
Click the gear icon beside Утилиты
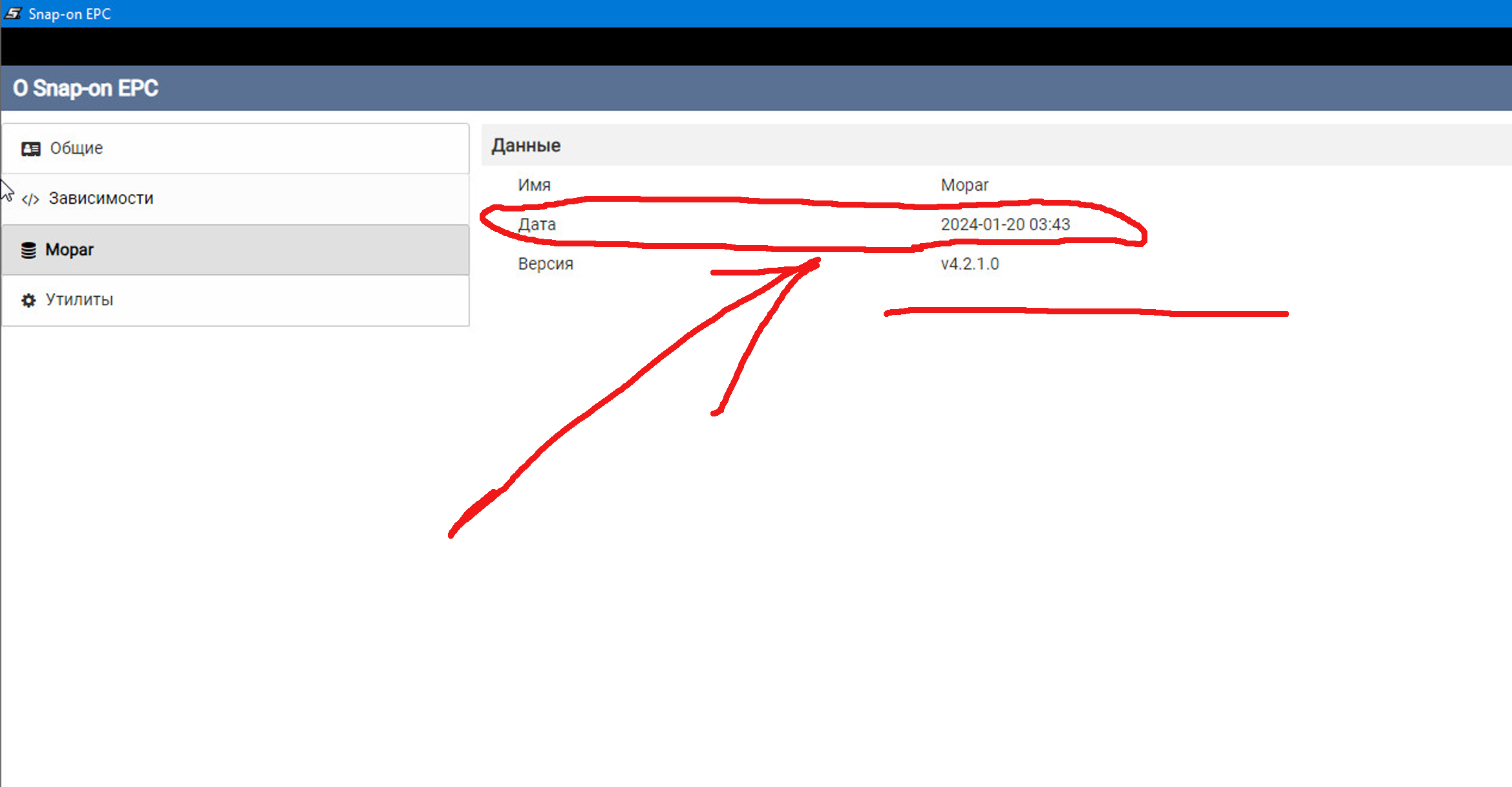coord(28,301)
